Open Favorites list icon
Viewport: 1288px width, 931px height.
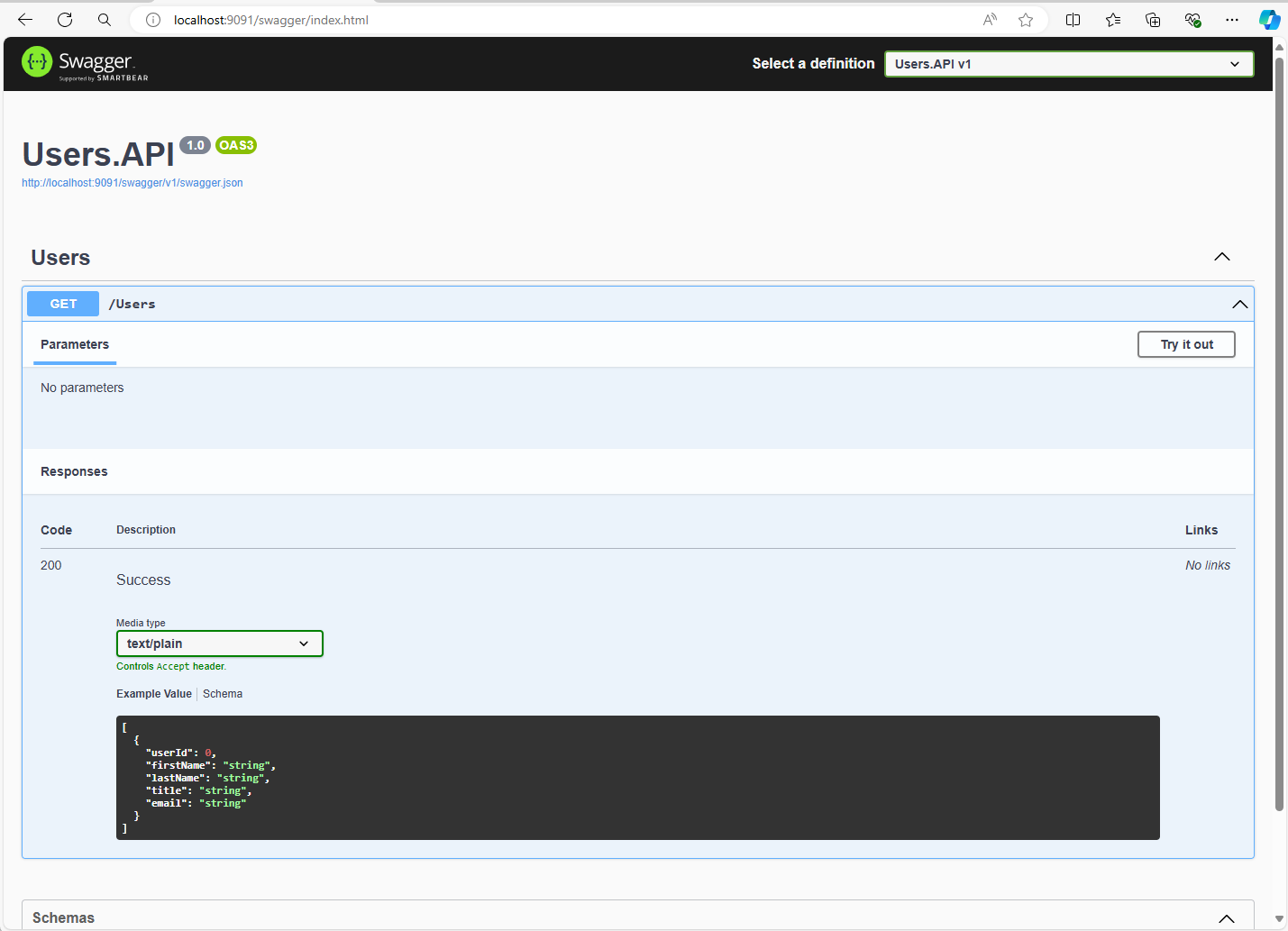coord(1113,20)
